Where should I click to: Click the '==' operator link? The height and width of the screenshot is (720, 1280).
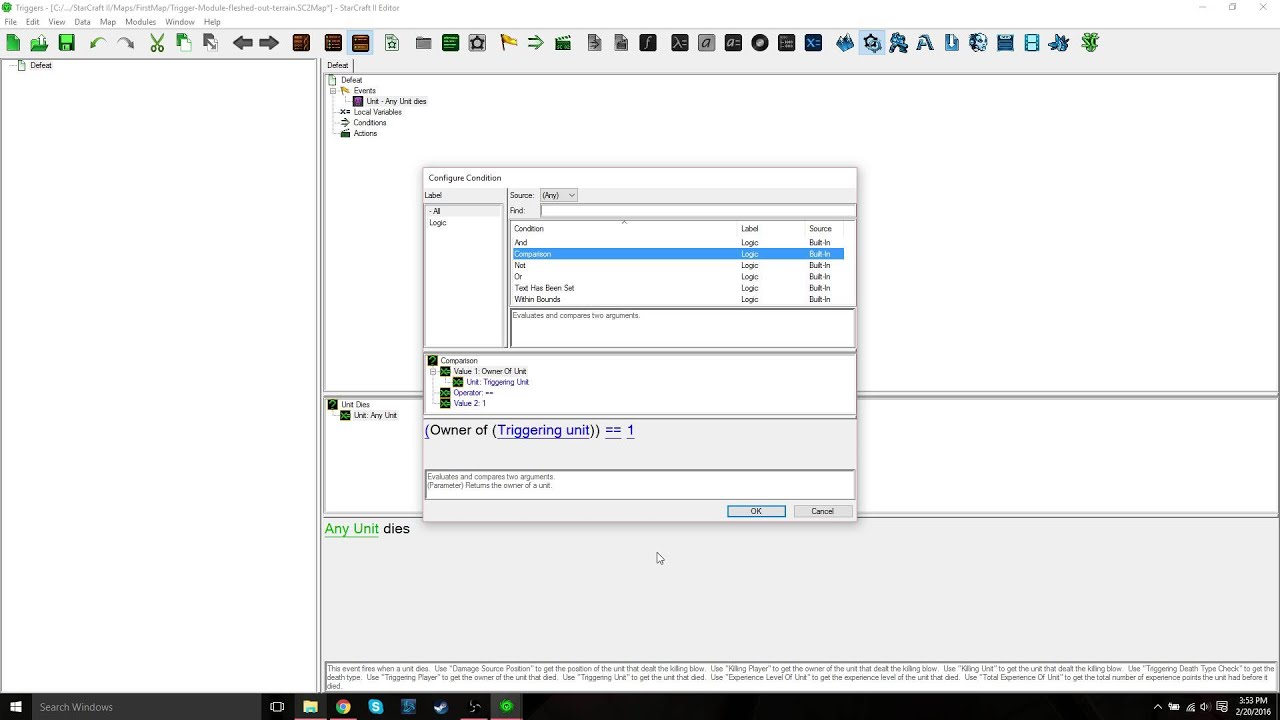coord(613,430)
